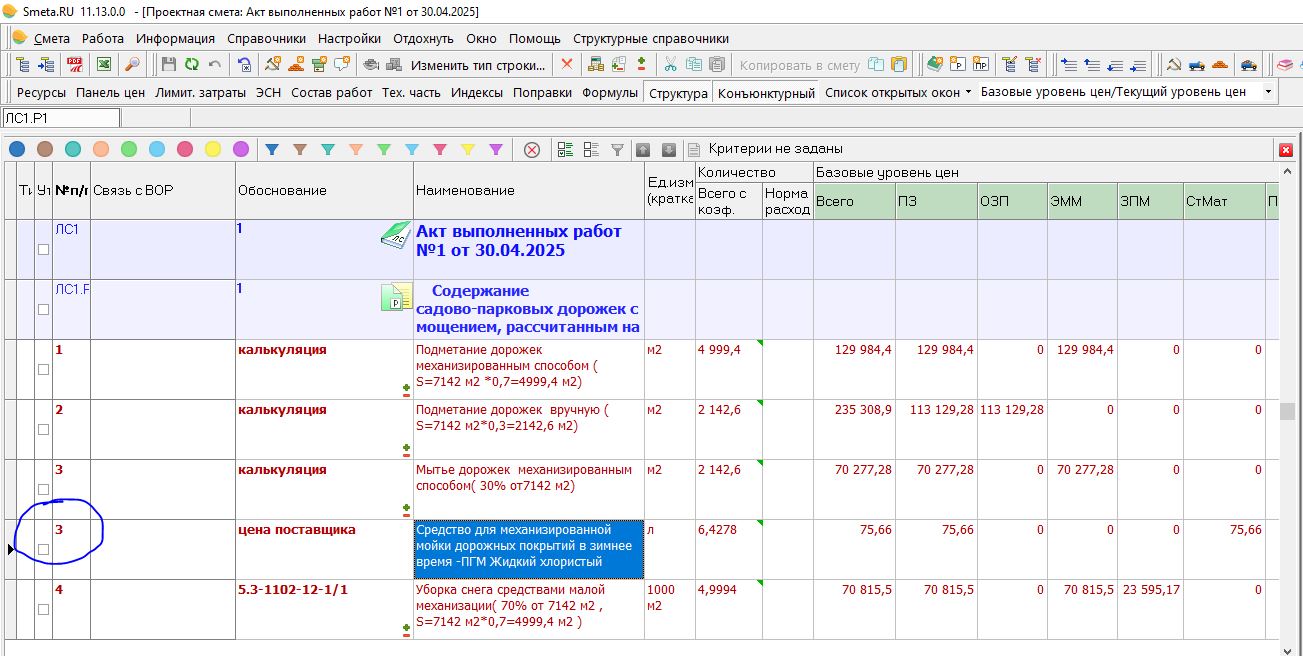
Task: Open the Базовые уровень цен dropdown arrow
Action: tap(1268, 92)
